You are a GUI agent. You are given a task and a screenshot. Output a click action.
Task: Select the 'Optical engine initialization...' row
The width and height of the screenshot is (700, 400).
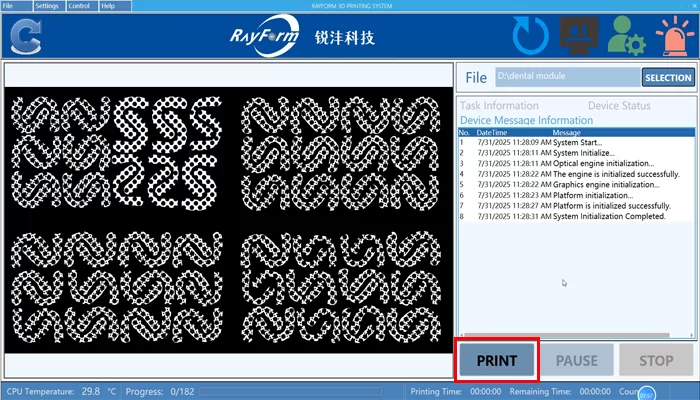pyautogui.click(x=576, y=163)
